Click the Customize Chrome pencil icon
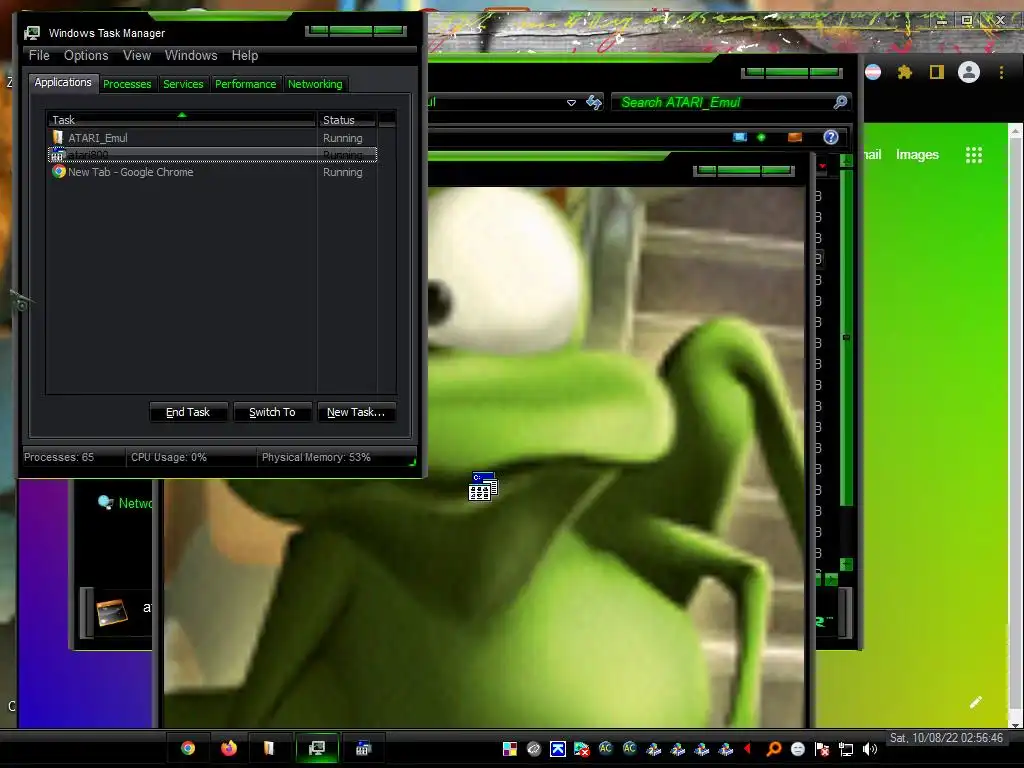 pos(976,702)
